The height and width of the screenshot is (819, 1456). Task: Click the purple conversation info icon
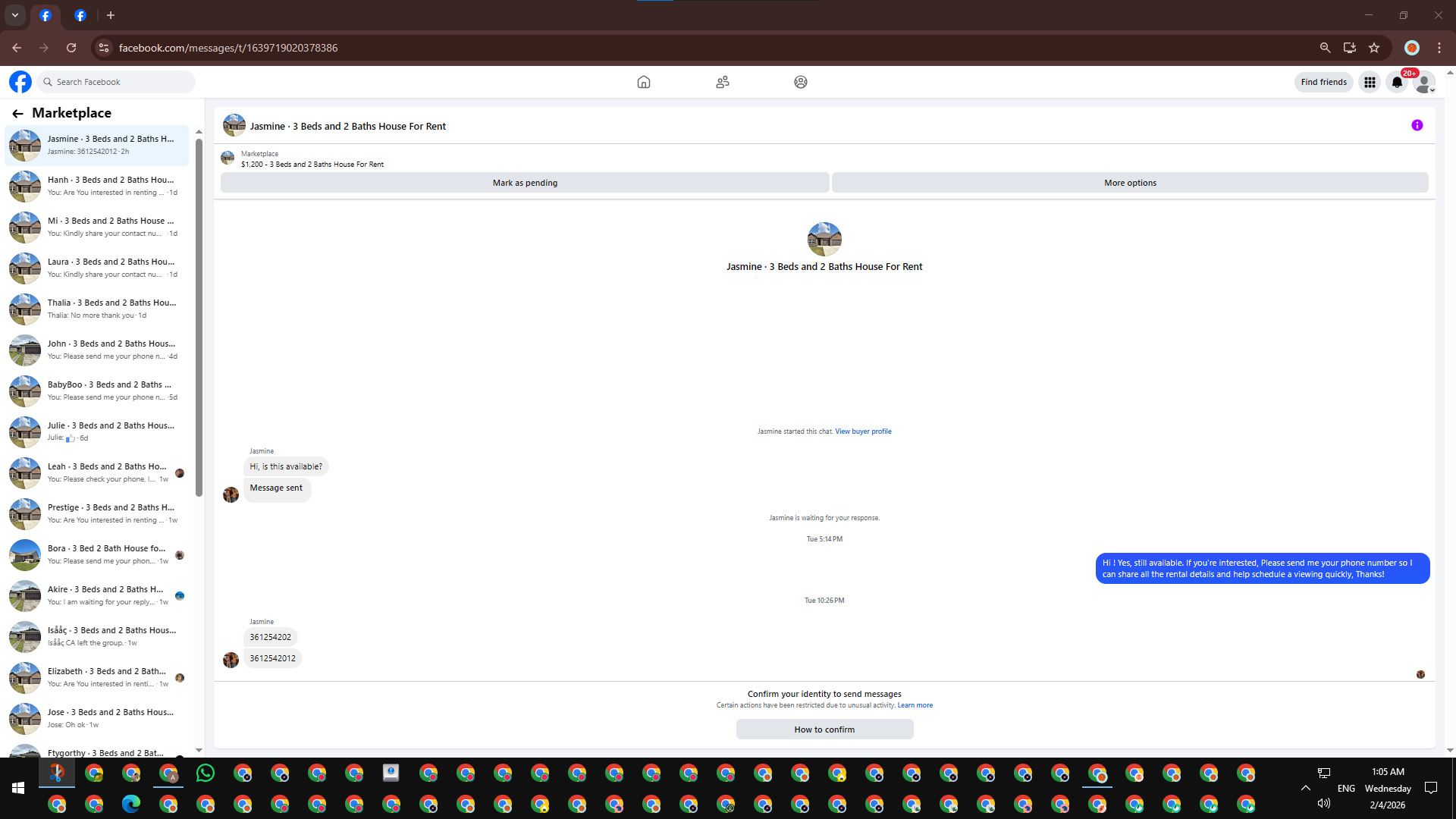click(1417, 125)
